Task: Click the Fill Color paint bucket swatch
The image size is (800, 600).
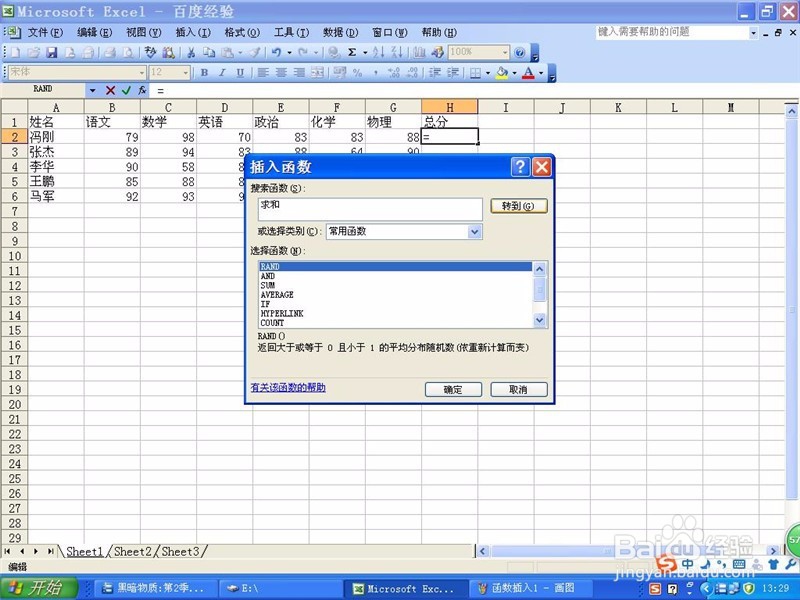Action: (x=502, y=73)
